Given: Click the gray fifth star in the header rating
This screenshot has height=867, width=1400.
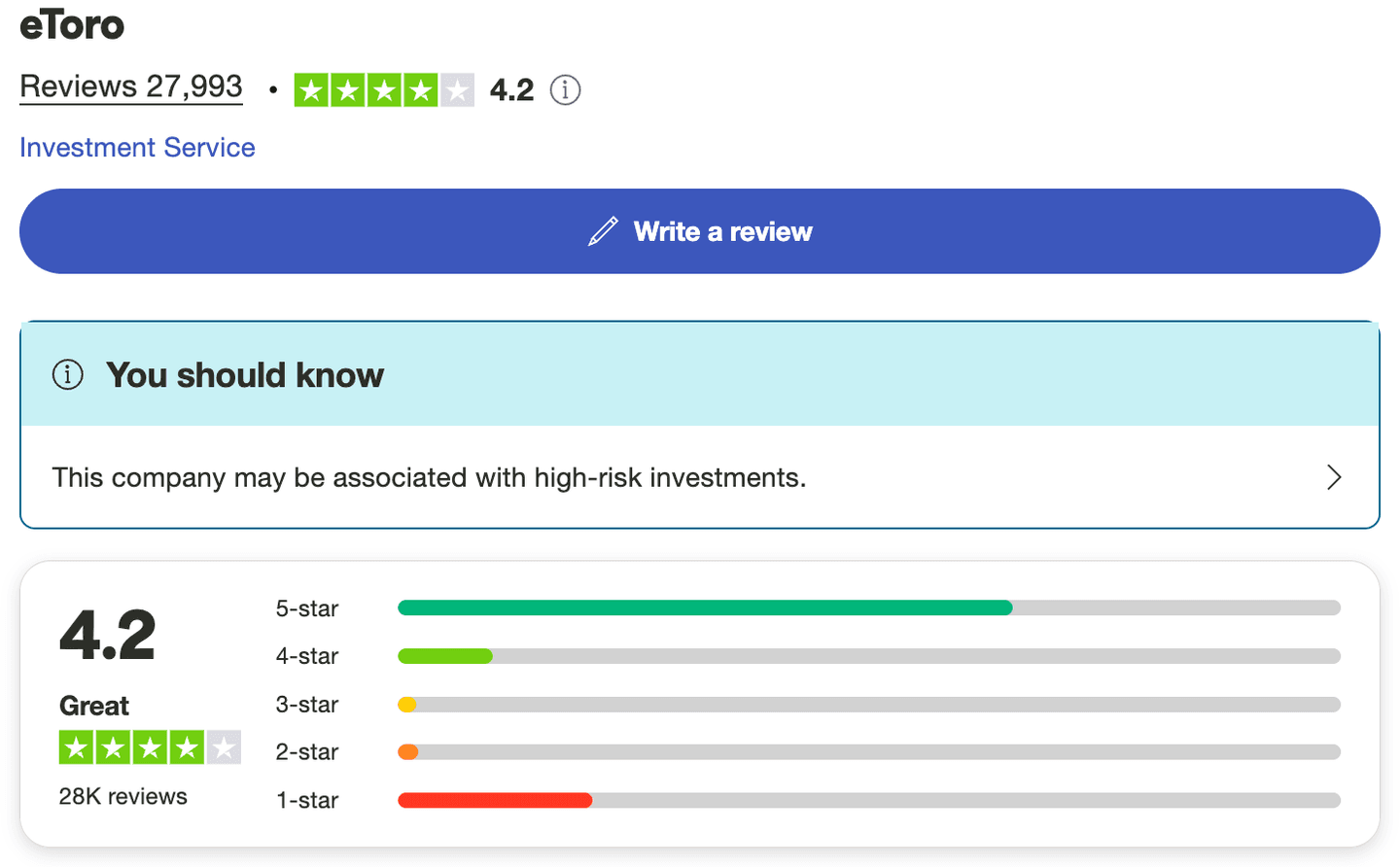Looking at the screenshot, I should click(x=455, y=89).
